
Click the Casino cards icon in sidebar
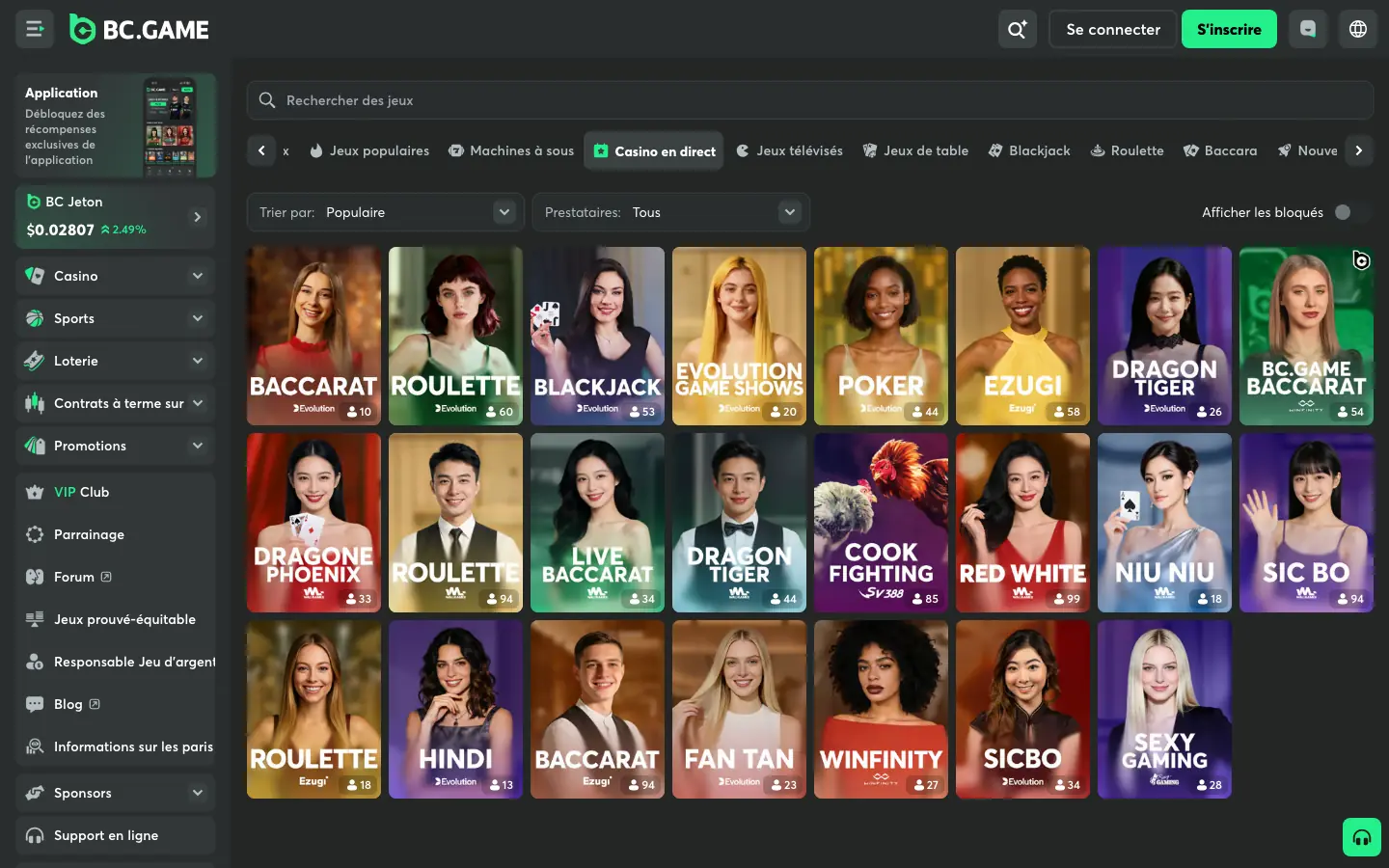(x=35, y=276)
